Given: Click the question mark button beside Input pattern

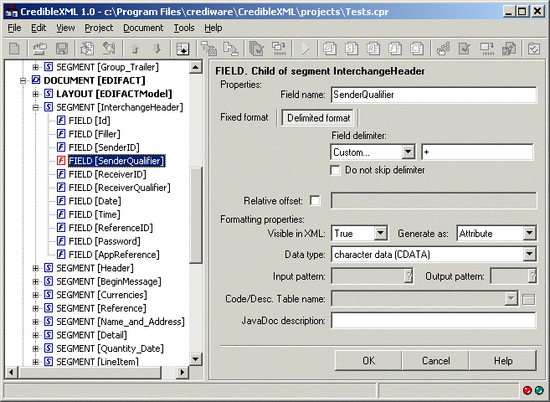Looking at the screenshot, I should (x=408, y=276).
